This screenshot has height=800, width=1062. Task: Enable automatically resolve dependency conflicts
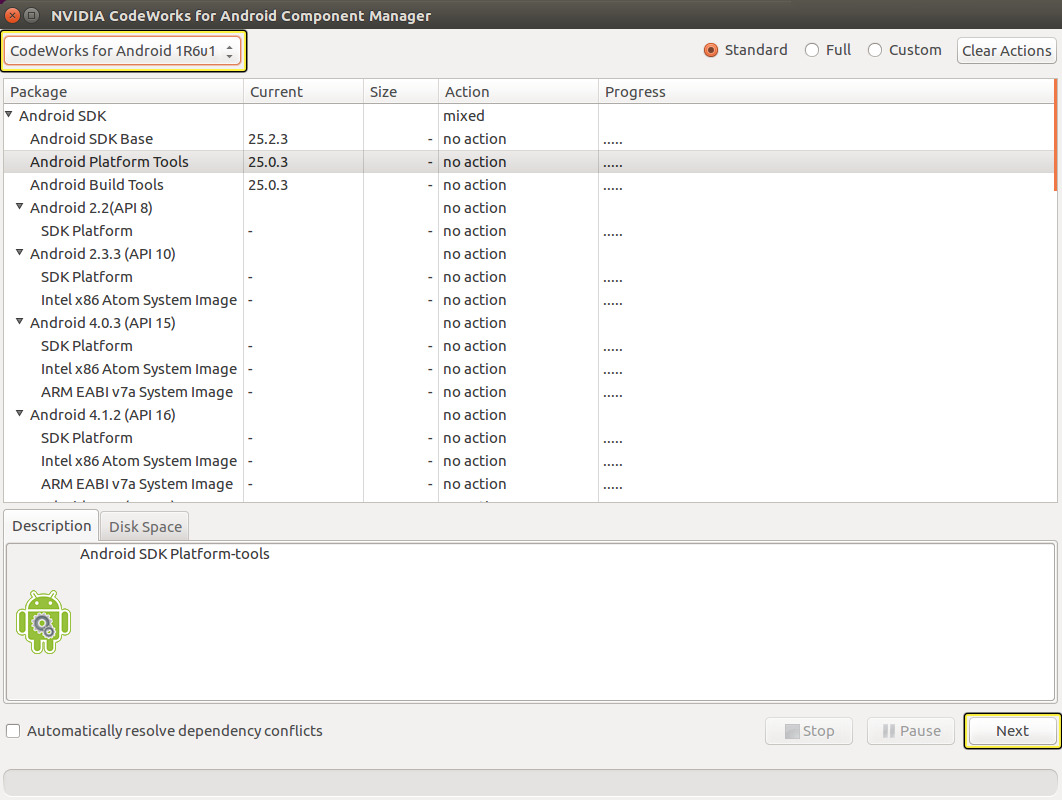coord(14,731)
